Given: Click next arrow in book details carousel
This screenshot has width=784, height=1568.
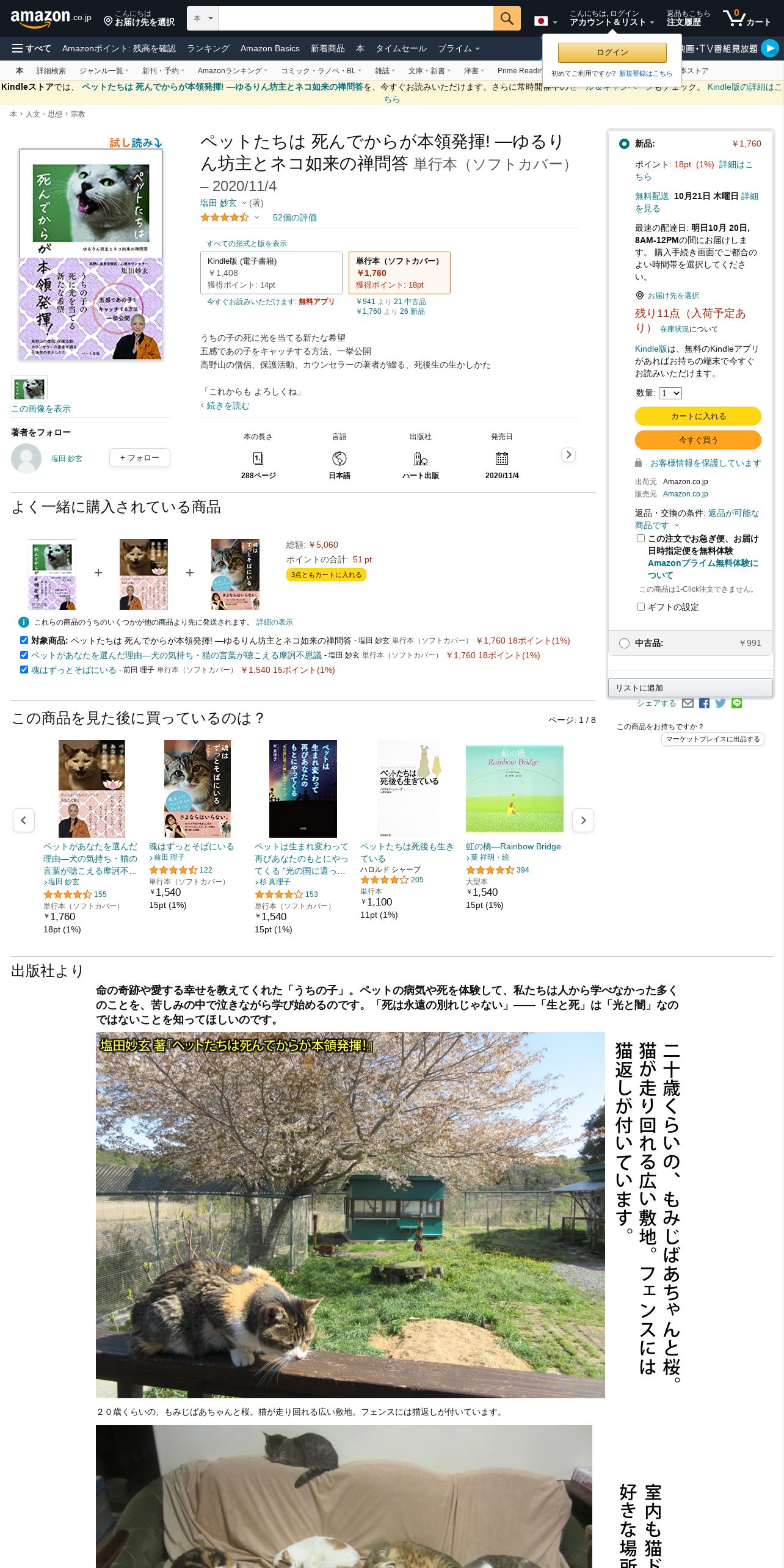Looking at the screenshot, I should point(568,455).
